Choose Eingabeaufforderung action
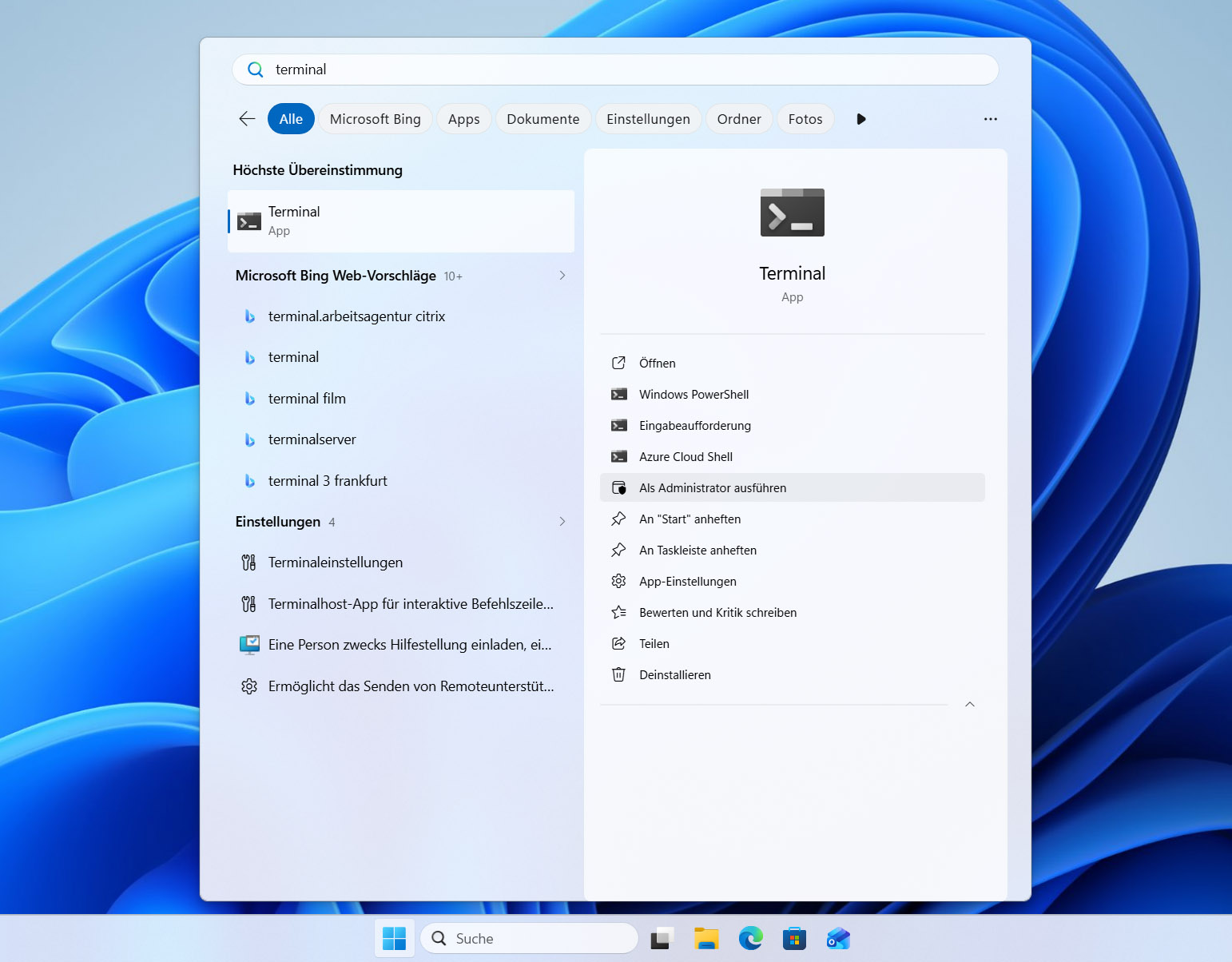 tap(793, 426)
